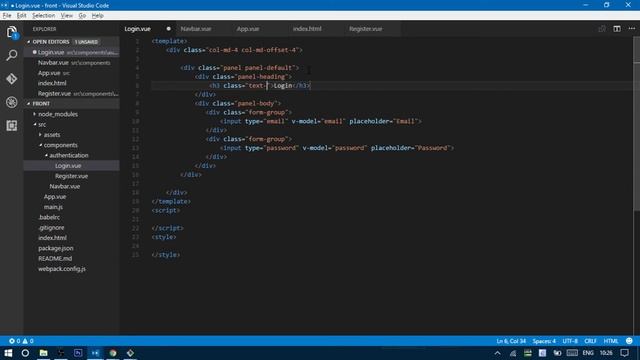
Task: Change file encoding UTF-8
Action: click(570, 341)
